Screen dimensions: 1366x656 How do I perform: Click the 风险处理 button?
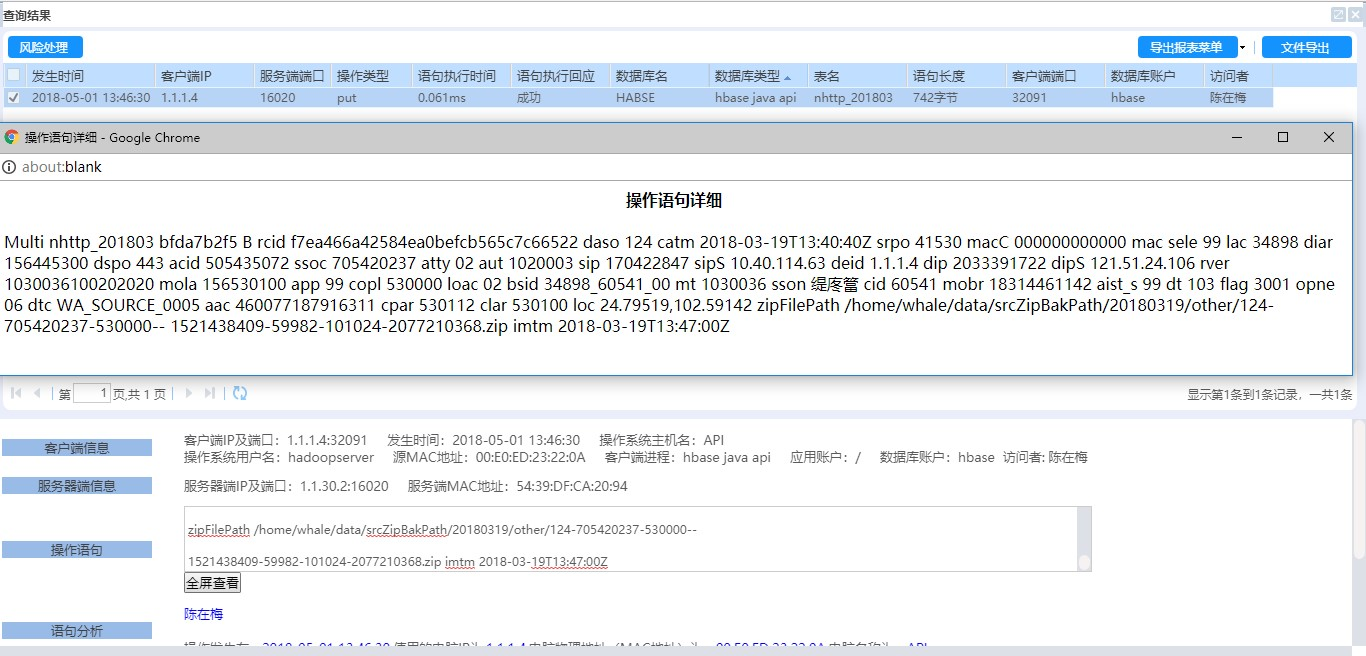click(x=44, y=48)
